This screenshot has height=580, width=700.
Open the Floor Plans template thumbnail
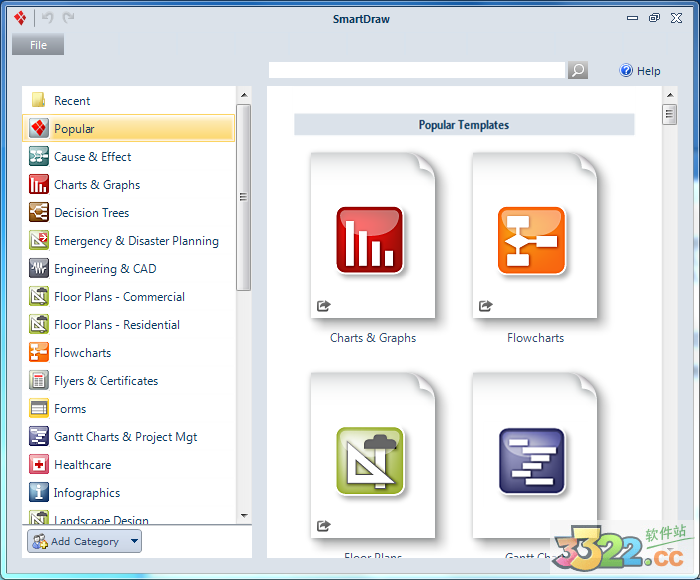pos(373,455)
